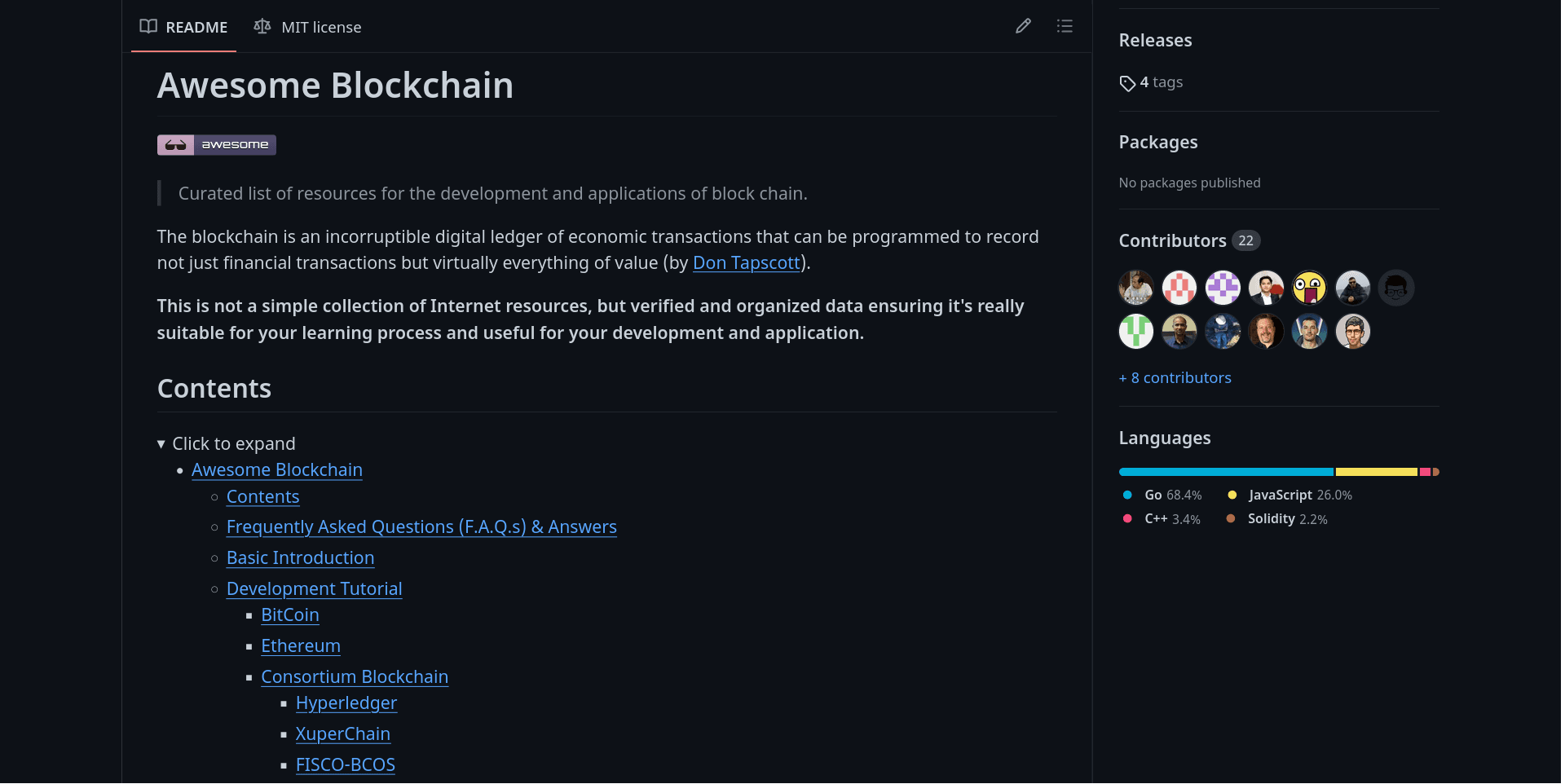Viewport: 1565px width, 784px height.
Task: Click the MIT license scale icon
Action: pos(262,27)
